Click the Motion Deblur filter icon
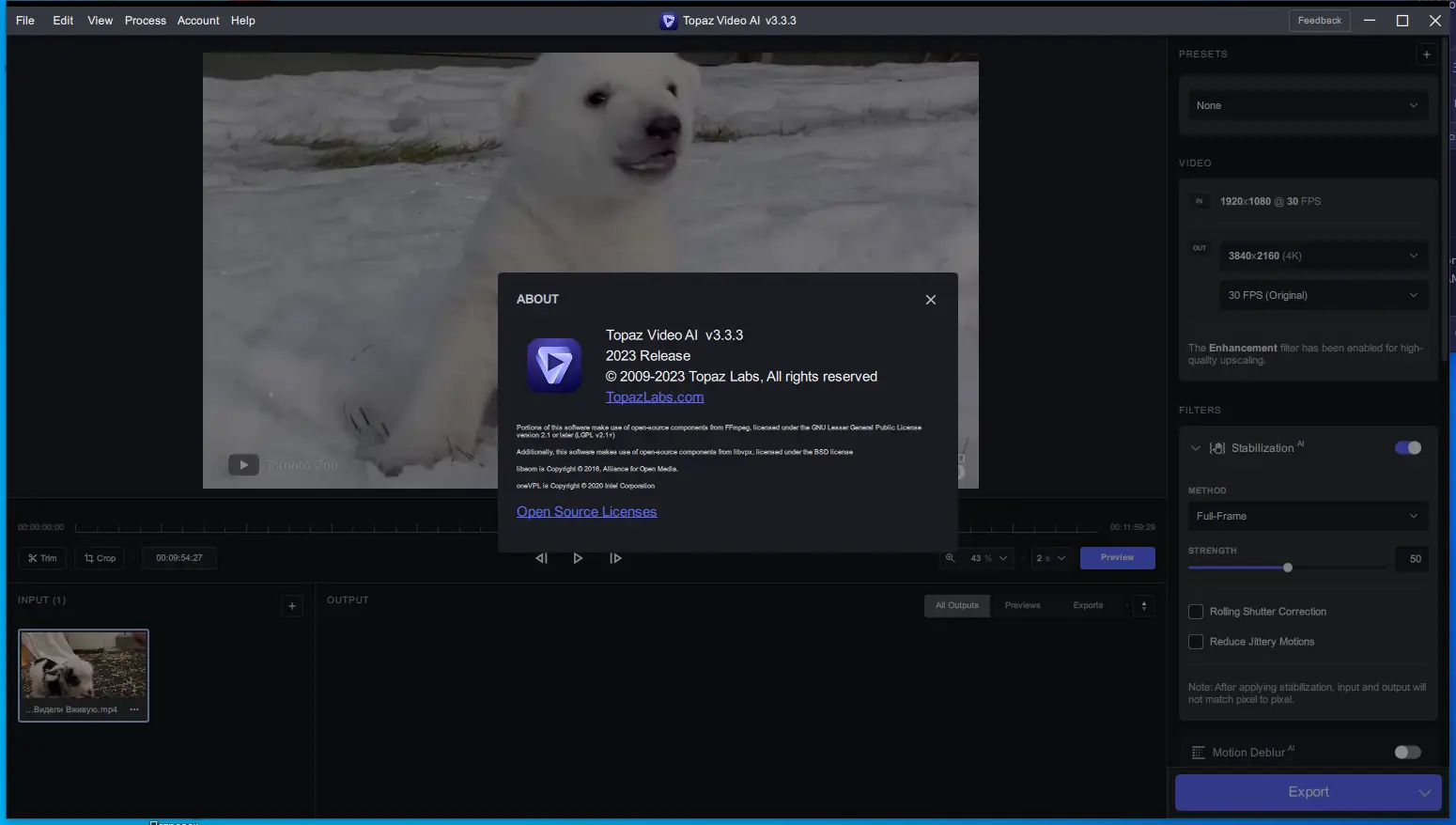Image resolution: width=1456 pixels, height=825 pixels. [1198, 753]
